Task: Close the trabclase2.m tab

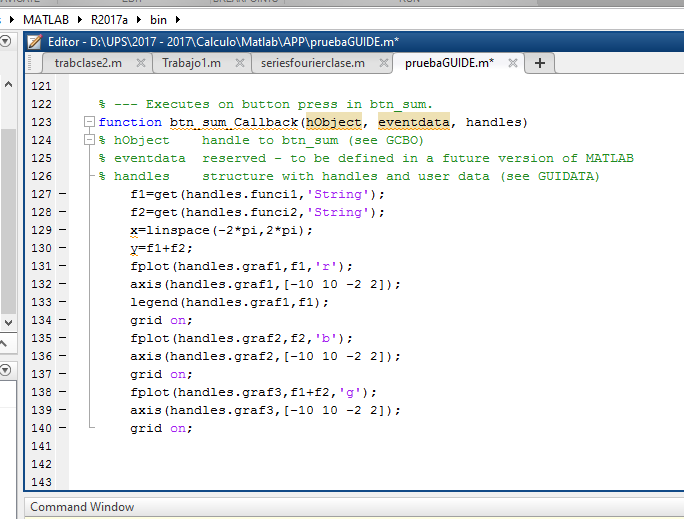Action: click(x=142, y=63)
